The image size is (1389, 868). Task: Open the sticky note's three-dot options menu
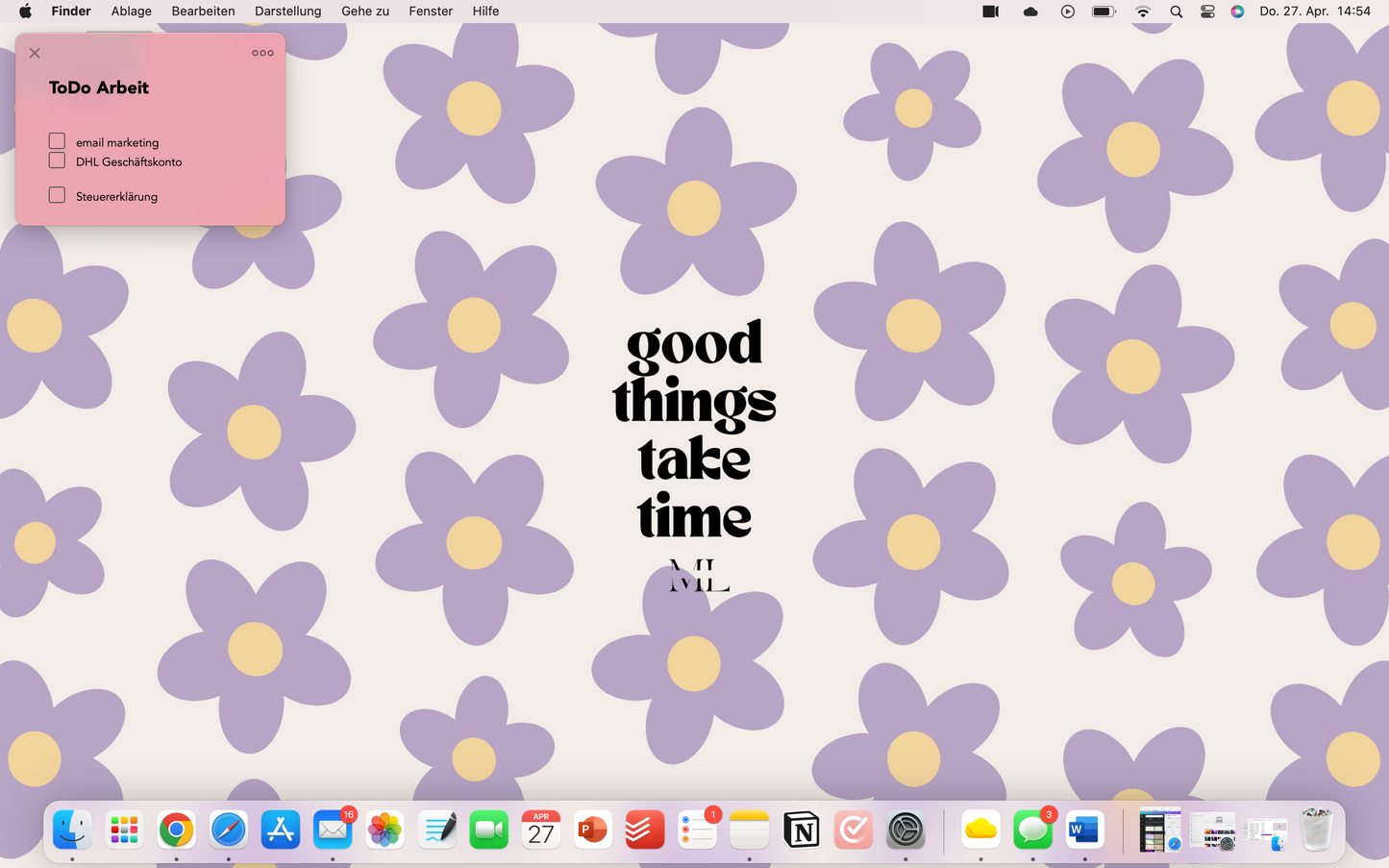coord(262,53)
